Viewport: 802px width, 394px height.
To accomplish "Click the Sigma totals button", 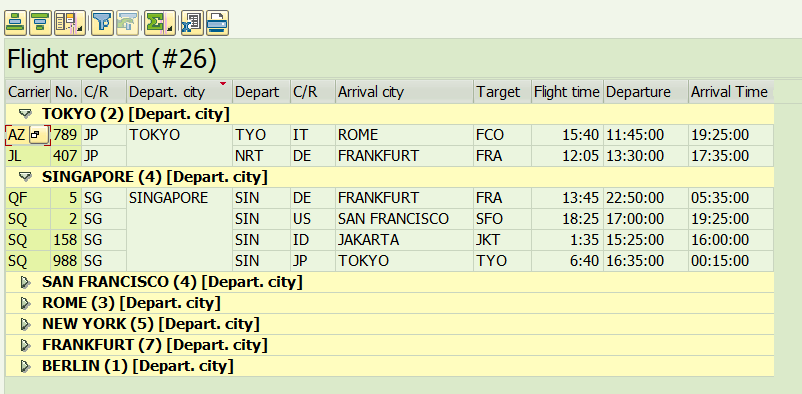I will tap(160, 23).
